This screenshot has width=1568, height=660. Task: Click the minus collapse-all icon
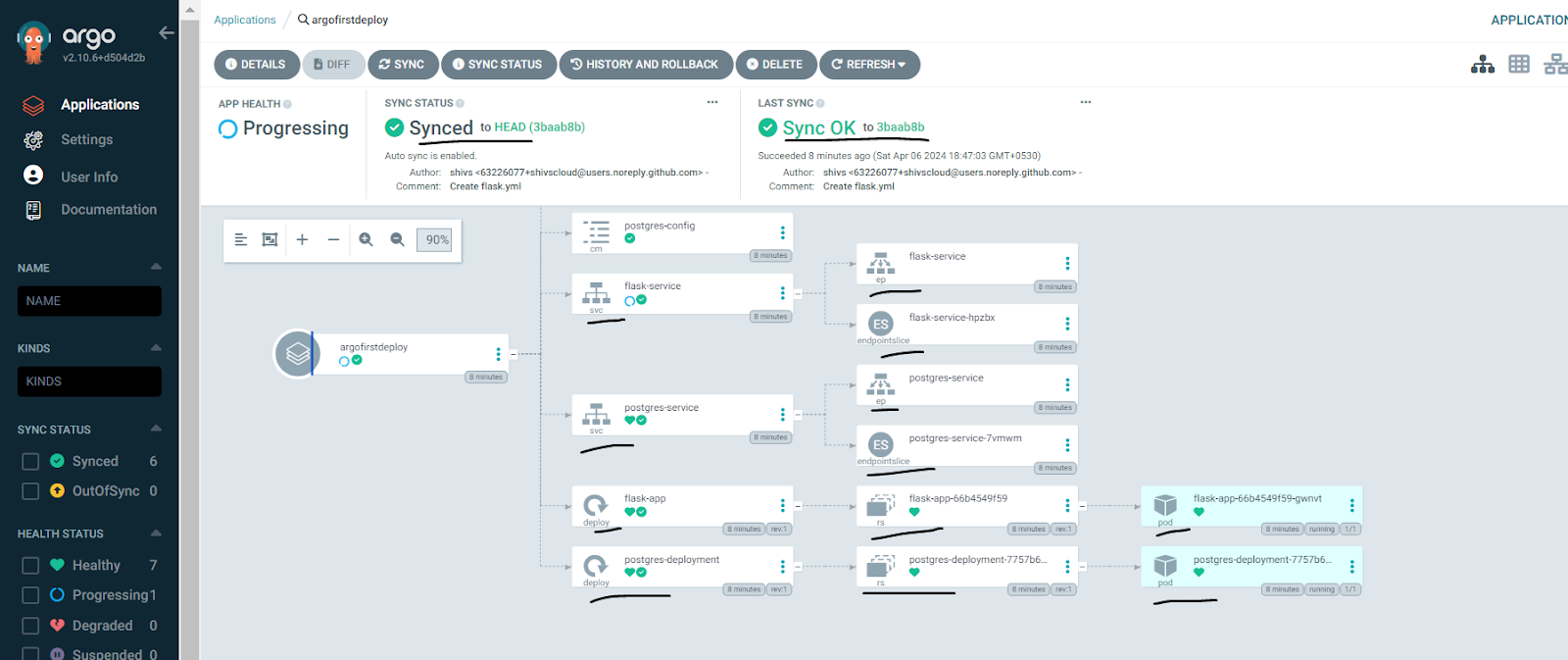coord(333,239)
